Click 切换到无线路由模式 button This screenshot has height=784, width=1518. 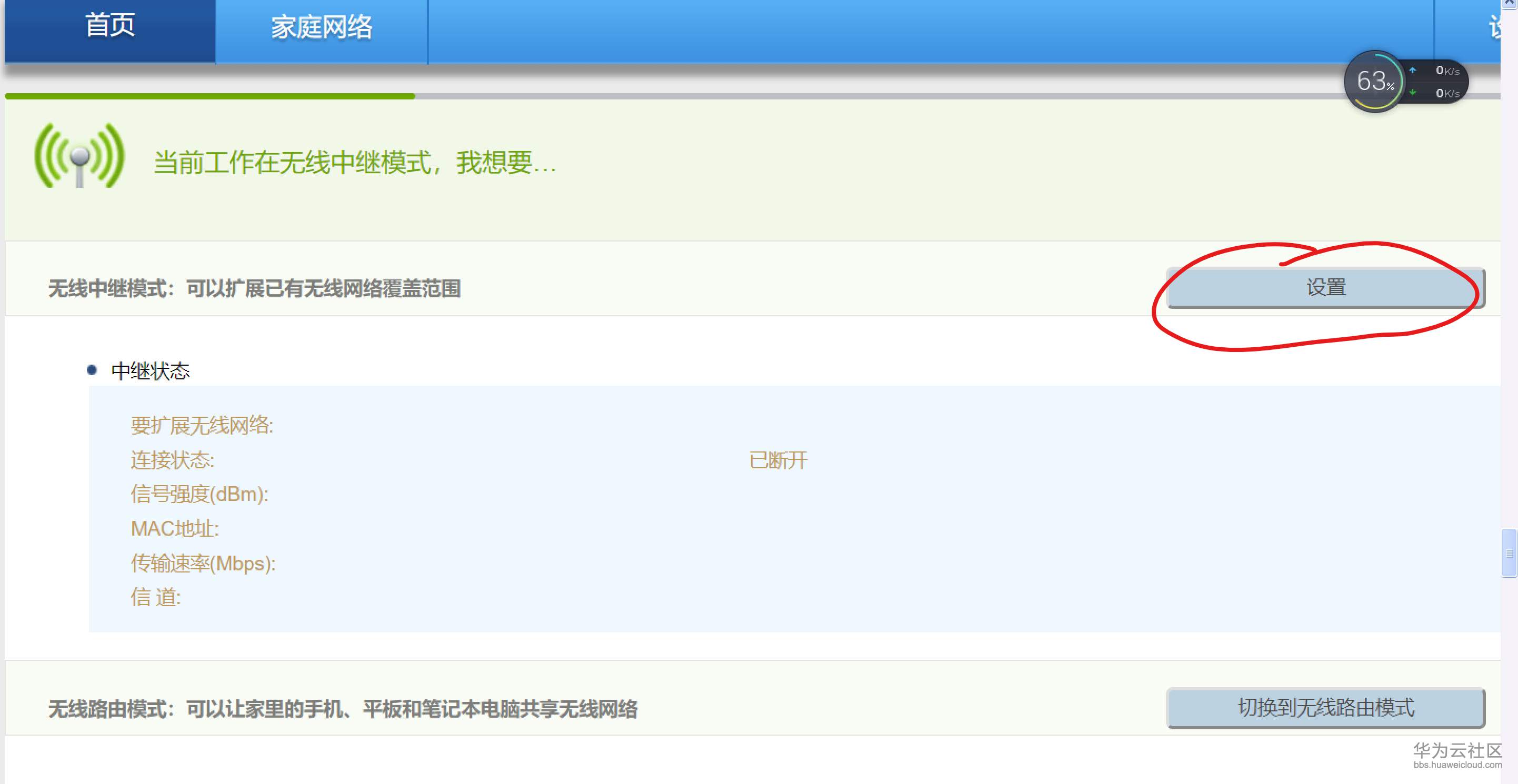pyautogui.click(x=1325, y=707)
